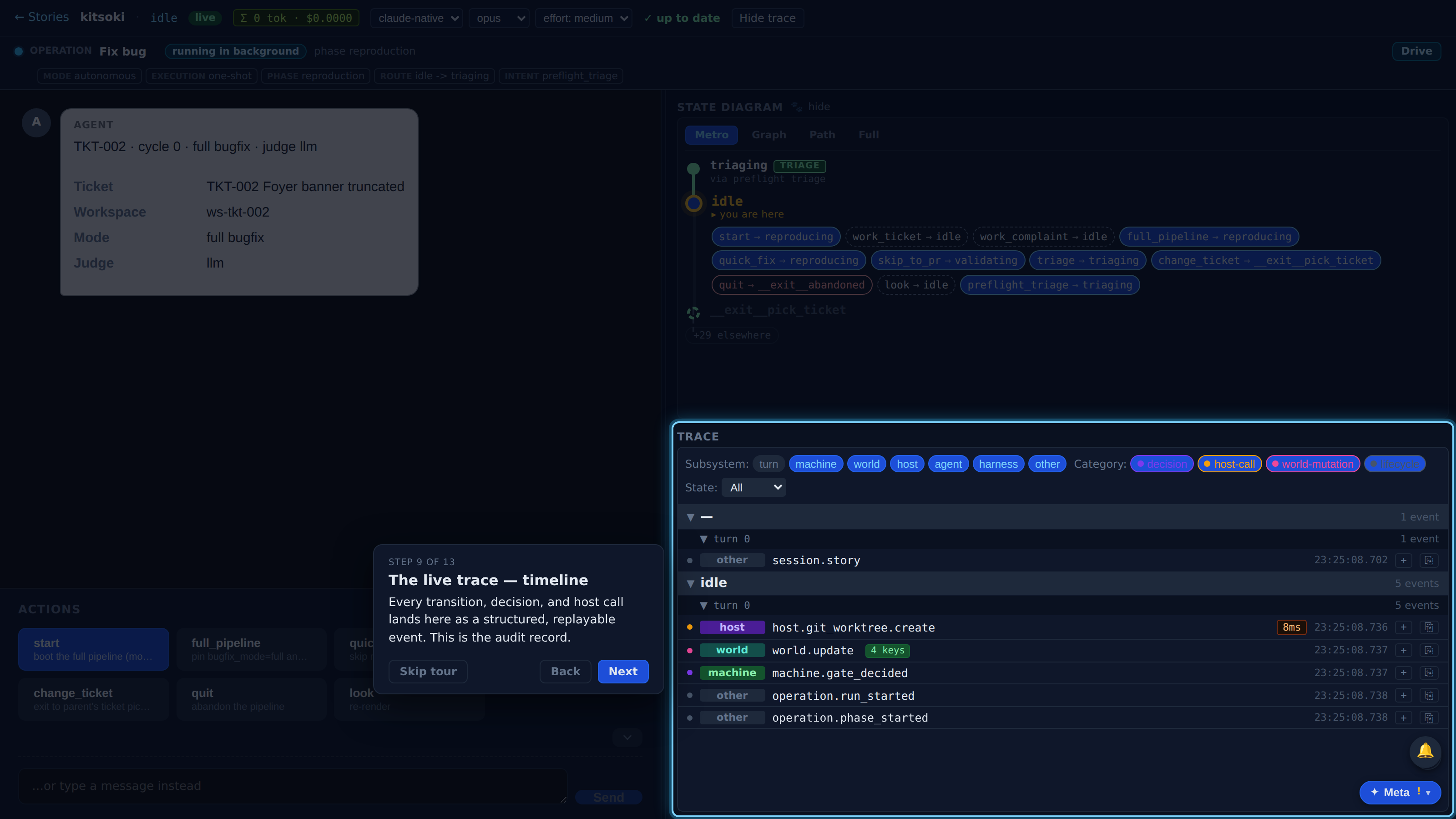Toggle the world subsystem filter
The height and width of the screenshot is (819, 1456).
click(x=866, y=464)
